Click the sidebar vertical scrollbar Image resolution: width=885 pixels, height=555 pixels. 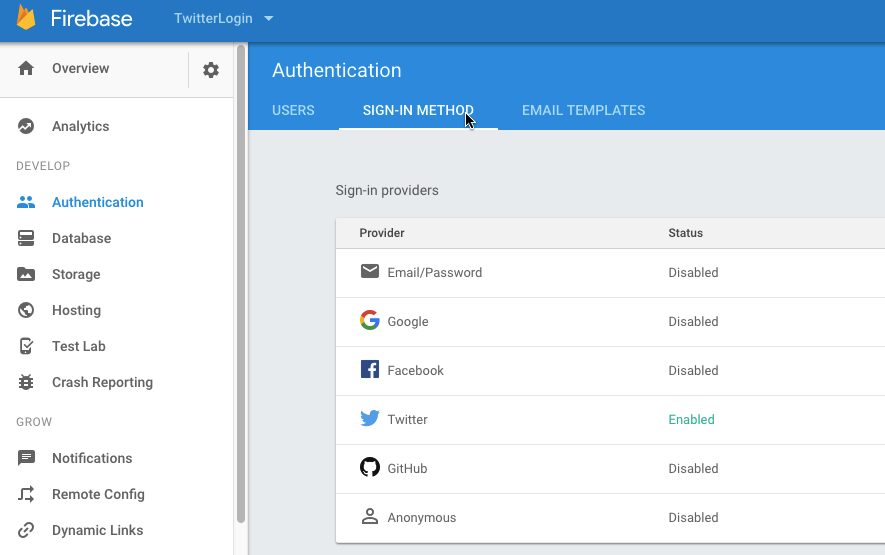coord(240,280)
